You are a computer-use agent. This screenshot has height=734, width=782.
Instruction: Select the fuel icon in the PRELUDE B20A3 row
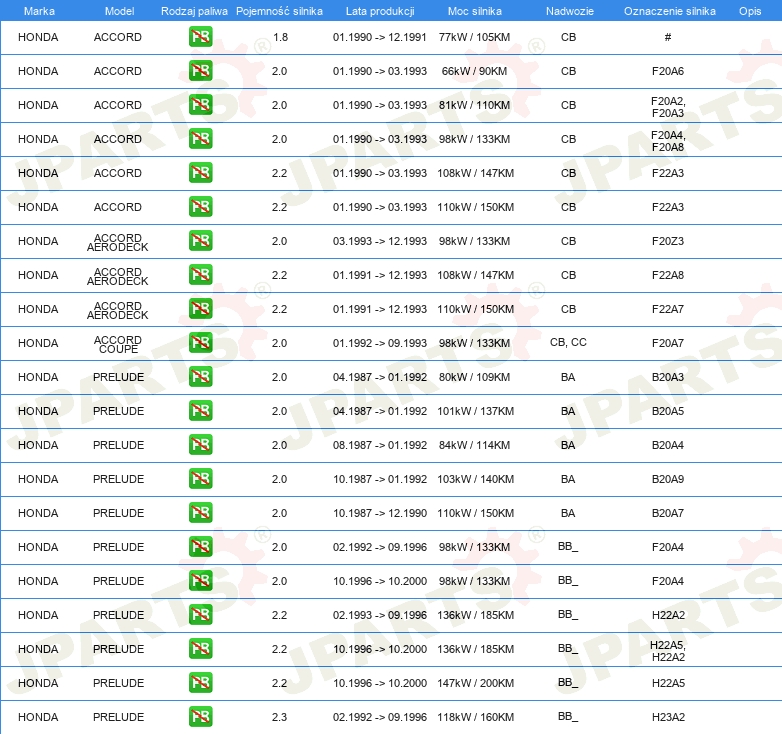tap(200, 376)
